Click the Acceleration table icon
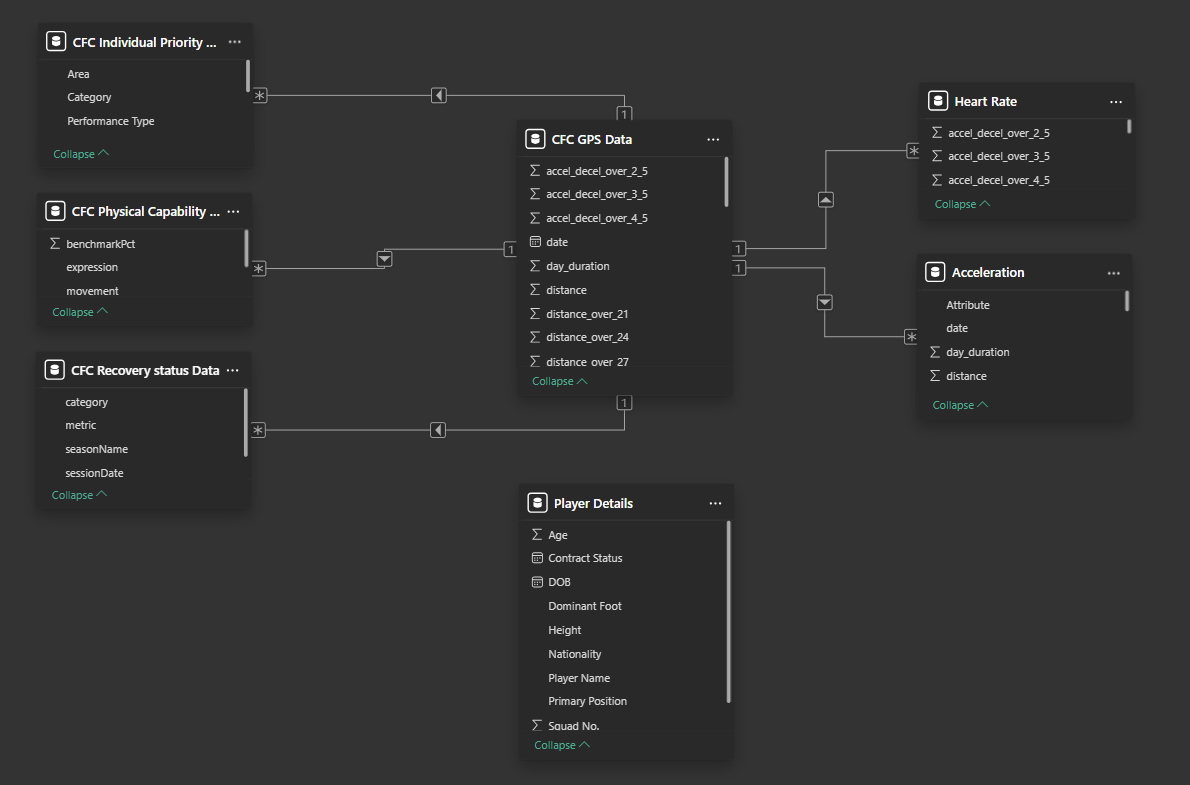 [x=935, y=272]
